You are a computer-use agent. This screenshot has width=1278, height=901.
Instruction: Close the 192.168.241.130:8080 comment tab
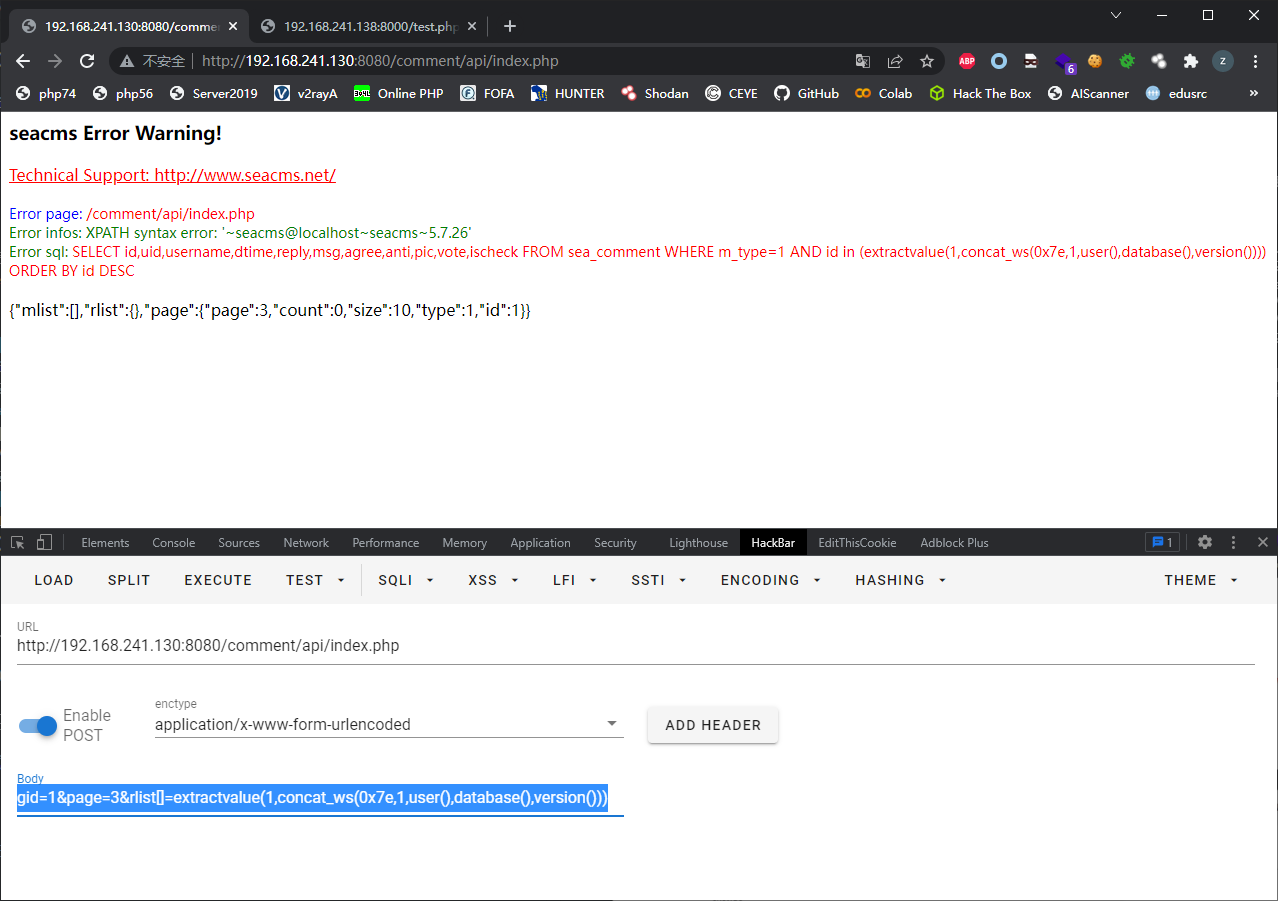(x=233, y=26)
